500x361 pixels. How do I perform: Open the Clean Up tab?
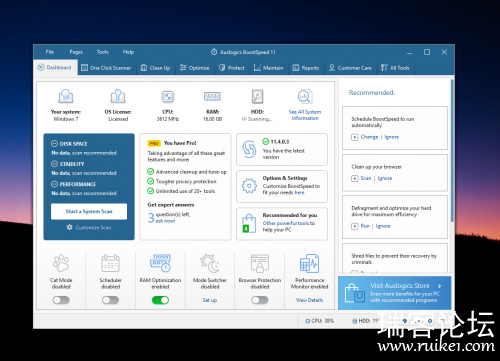pos(155,68)
